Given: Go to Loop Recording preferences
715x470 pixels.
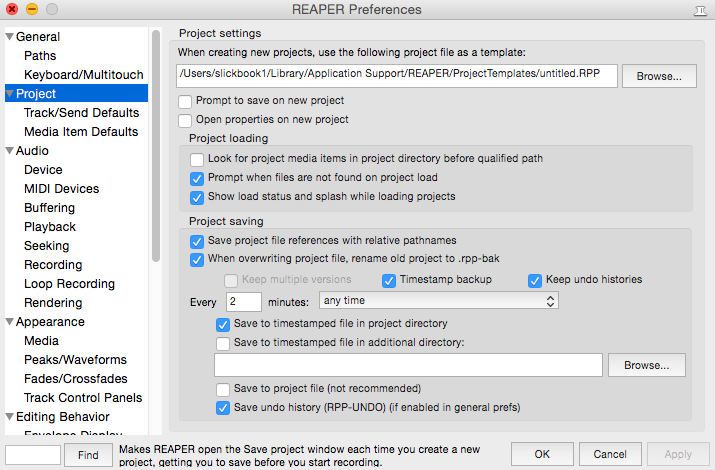Looking at the screenshot, I should 69,284.
